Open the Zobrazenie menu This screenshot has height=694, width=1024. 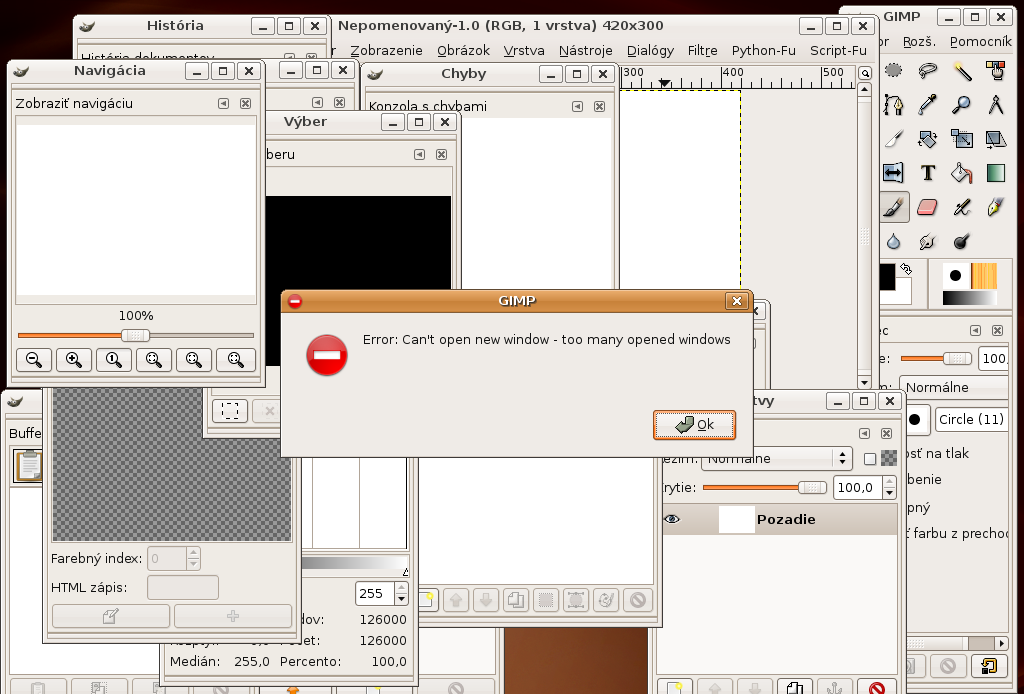tap(386, 50)
